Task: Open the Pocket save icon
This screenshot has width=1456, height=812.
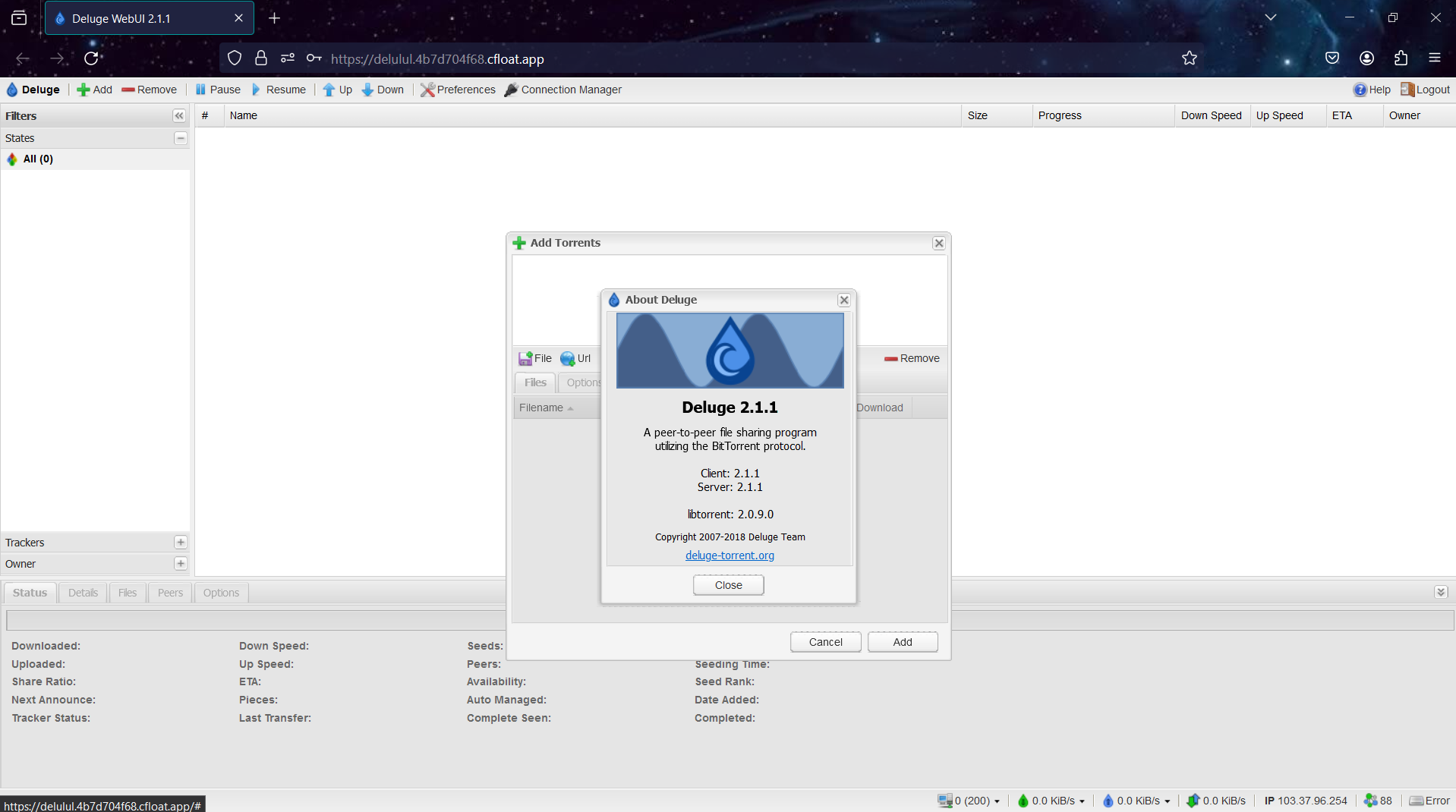Action: pyautogui.click(x=1332, y=58)
